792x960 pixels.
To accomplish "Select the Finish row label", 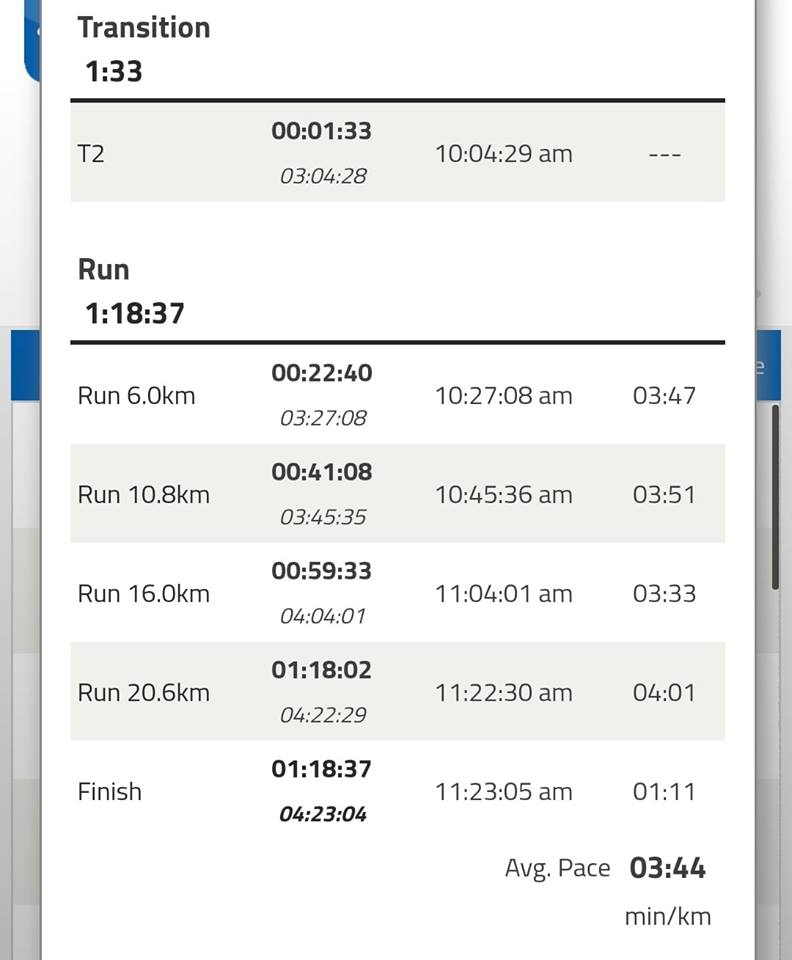I will (110, 792).
